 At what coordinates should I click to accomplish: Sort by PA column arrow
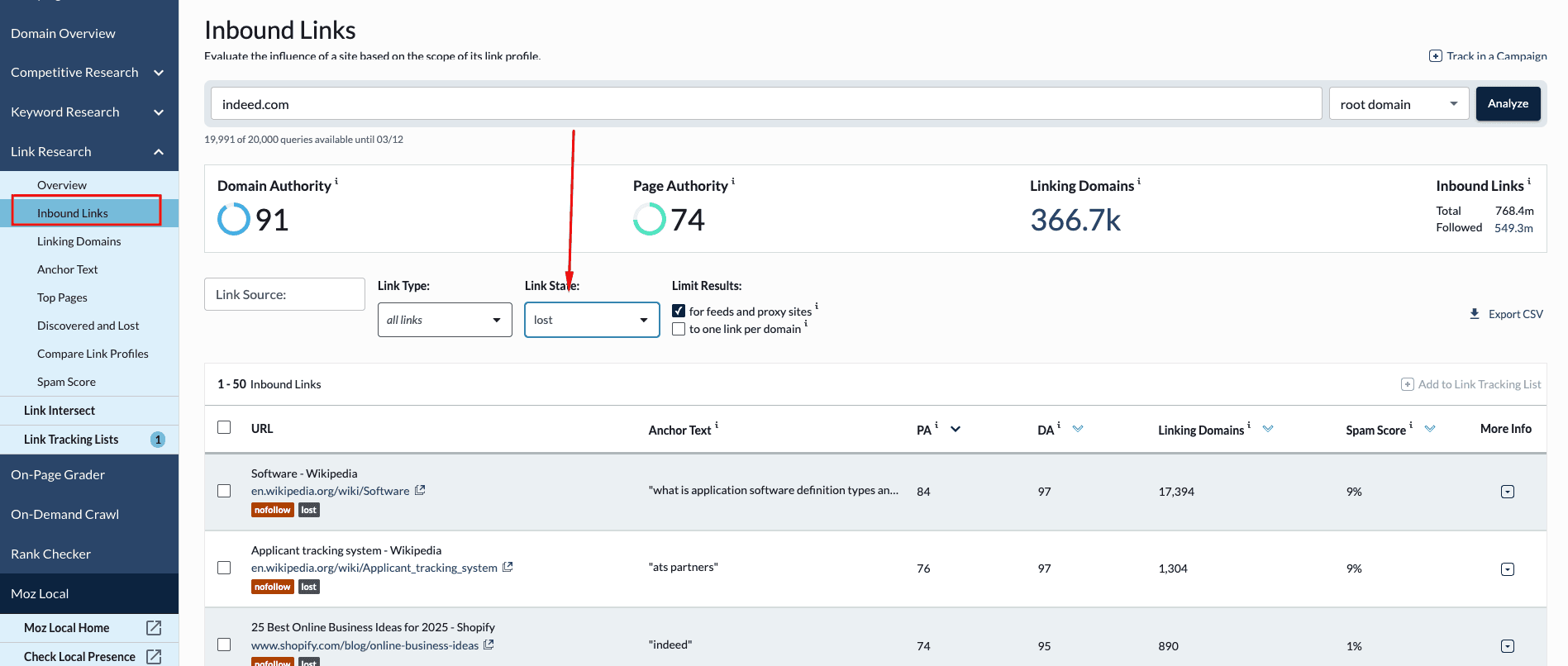coord(956,429)
